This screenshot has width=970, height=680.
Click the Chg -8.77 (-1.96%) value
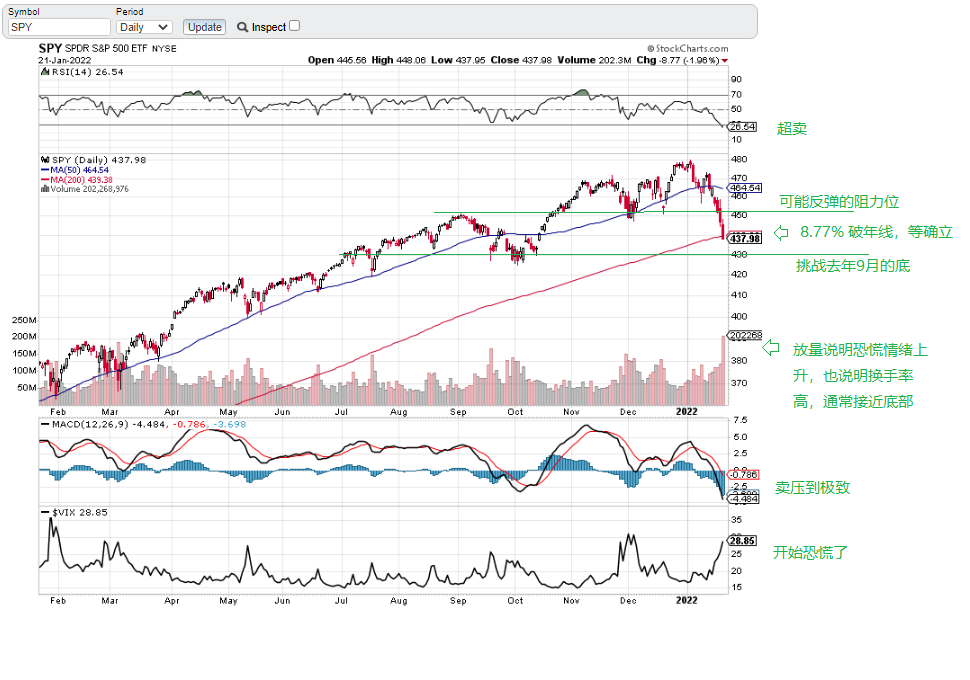tap(678, 60)
